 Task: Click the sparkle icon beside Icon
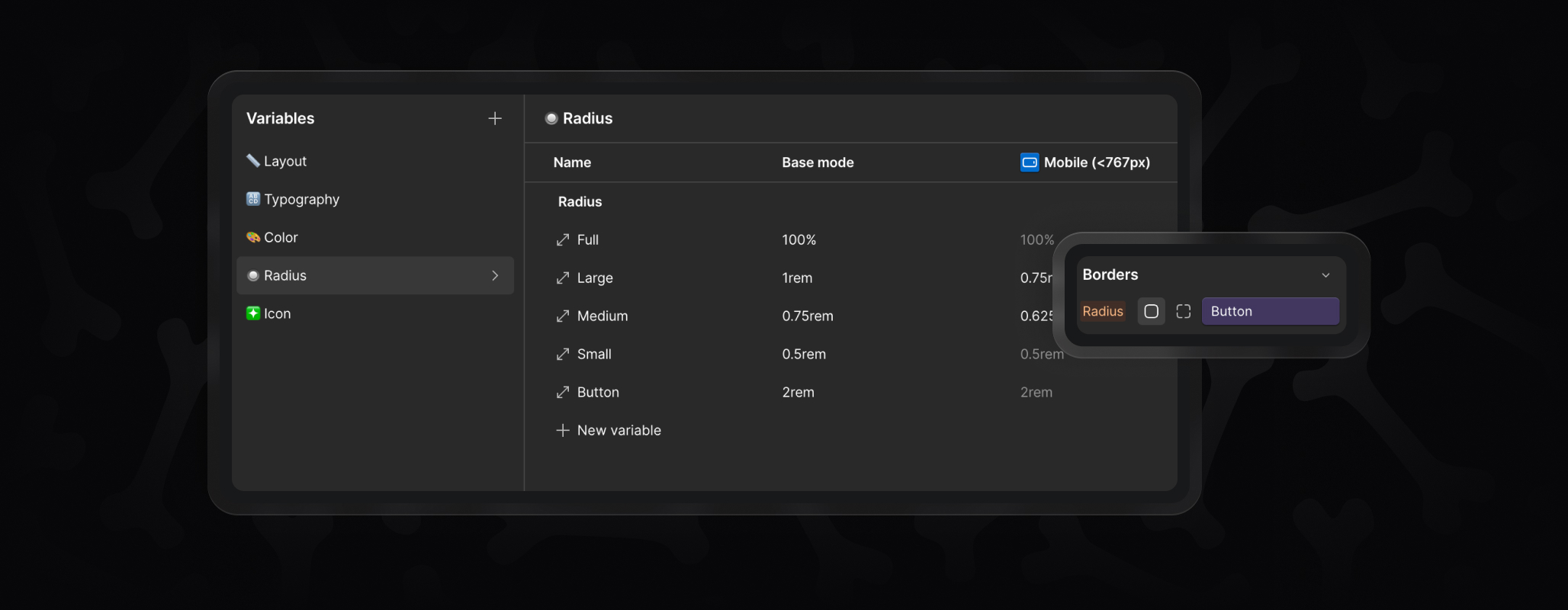pyautogui.click(x=253, y=313)
